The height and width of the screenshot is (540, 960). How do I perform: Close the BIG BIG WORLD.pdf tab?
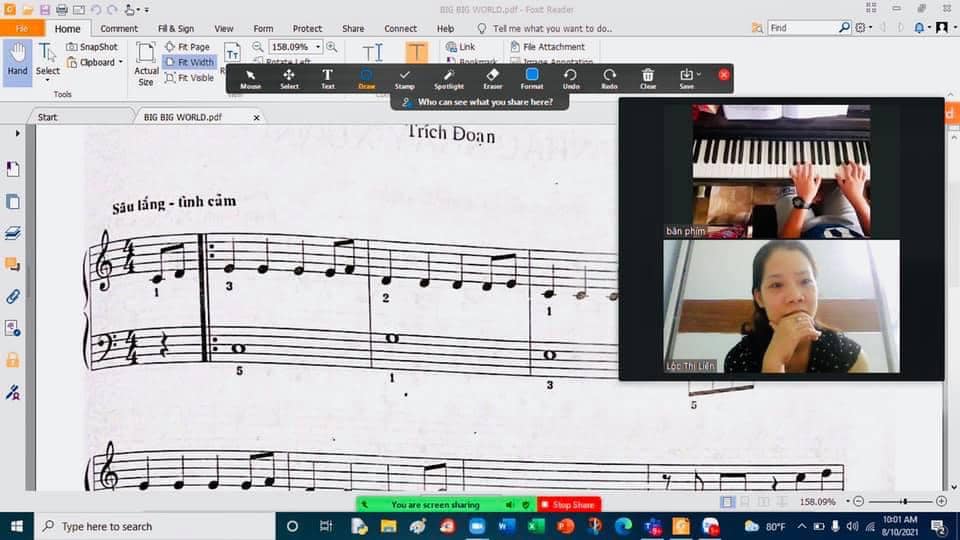(257, 118)
